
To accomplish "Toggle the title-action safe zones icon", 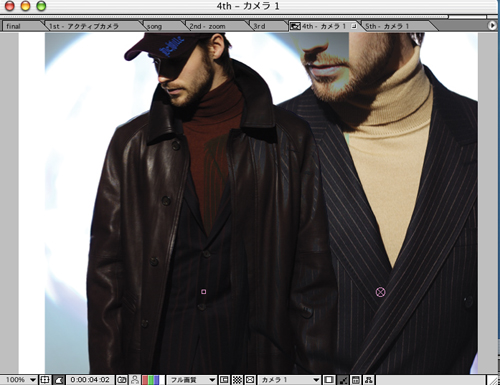I will click(x=44, y=380).
